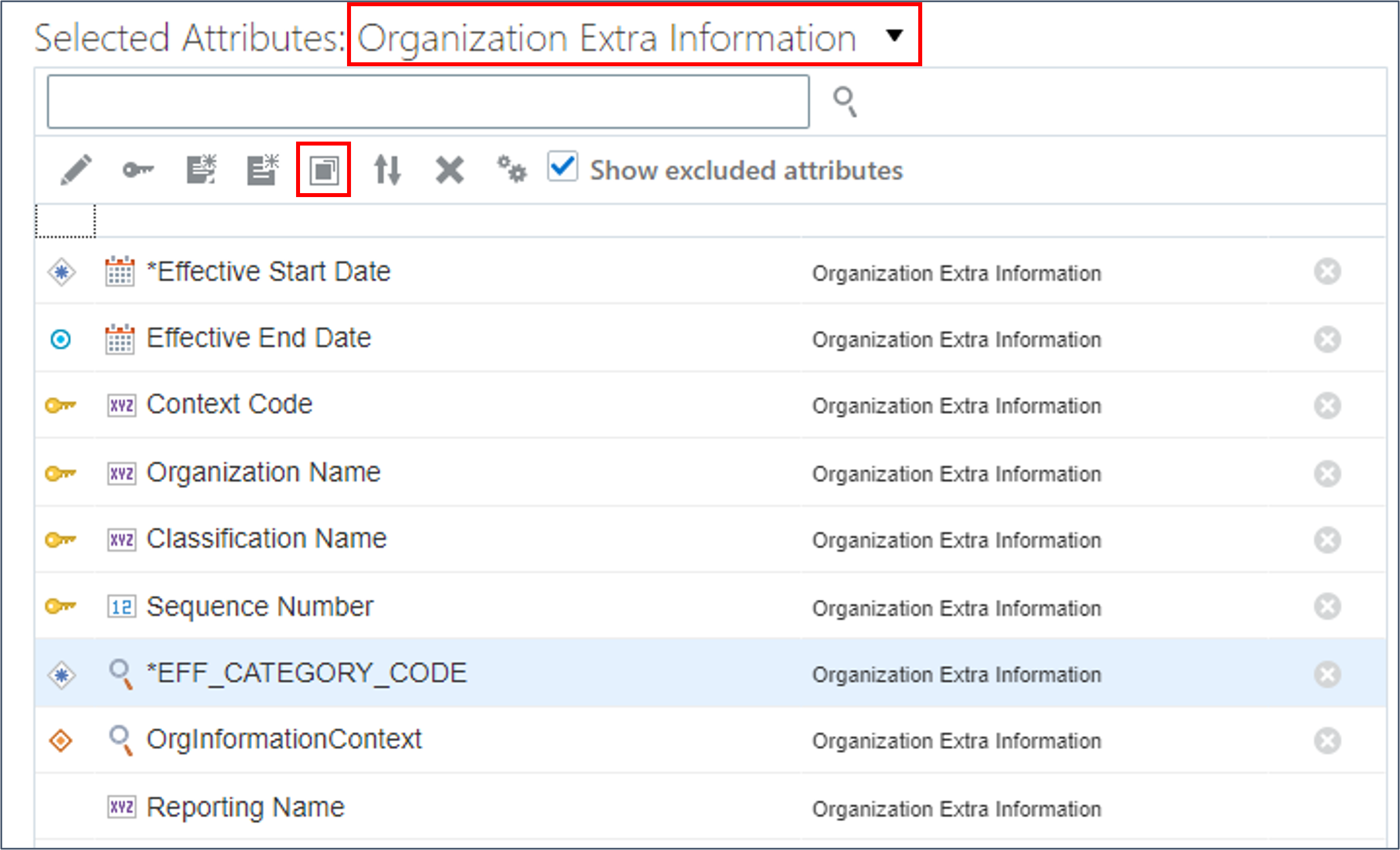The image size is (1400, 850).
Task: Remove the Reporting Name attribute
Action: (1329, 808)
